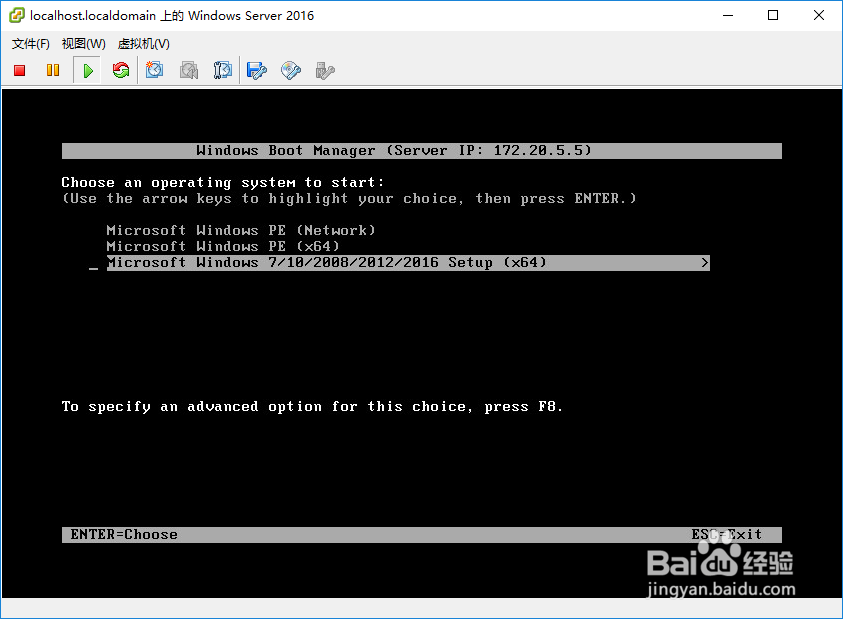Click the highlighted Windows Boot Manager title bar
Viewport: 843px width, 619px height.
click(x=421, y=150)
